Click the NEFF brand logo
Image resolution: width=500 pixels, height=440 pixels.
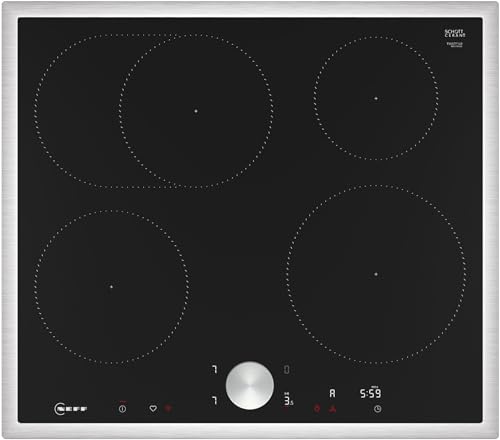71,409
